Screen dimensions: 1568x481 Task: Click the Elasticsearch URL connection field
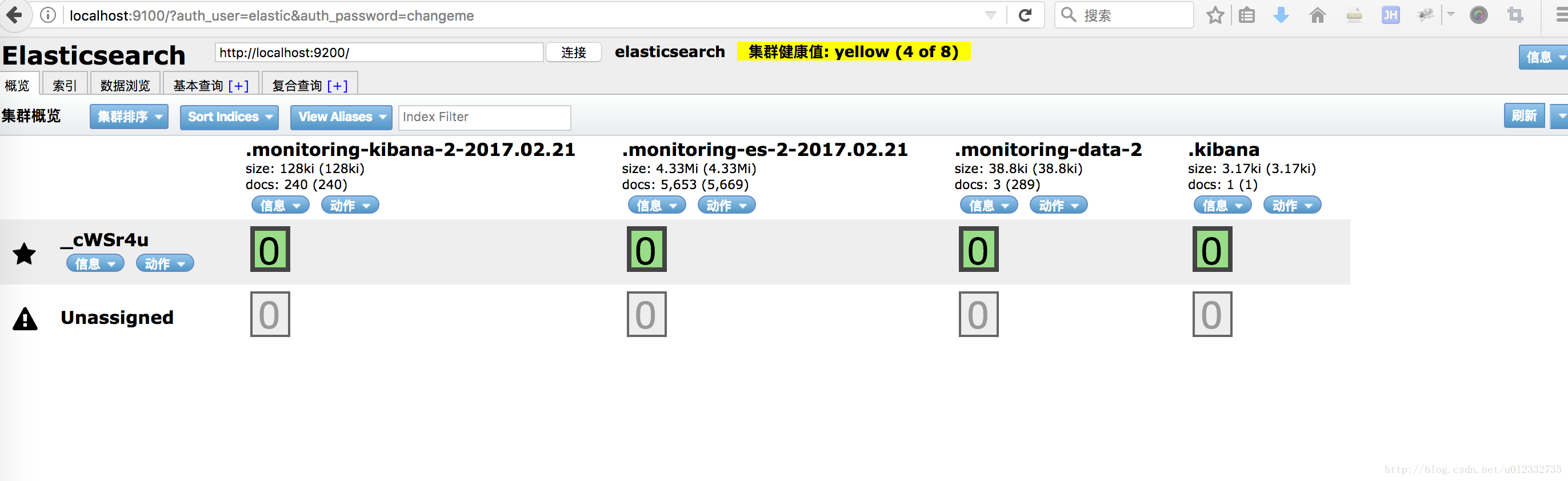point(379,53)
